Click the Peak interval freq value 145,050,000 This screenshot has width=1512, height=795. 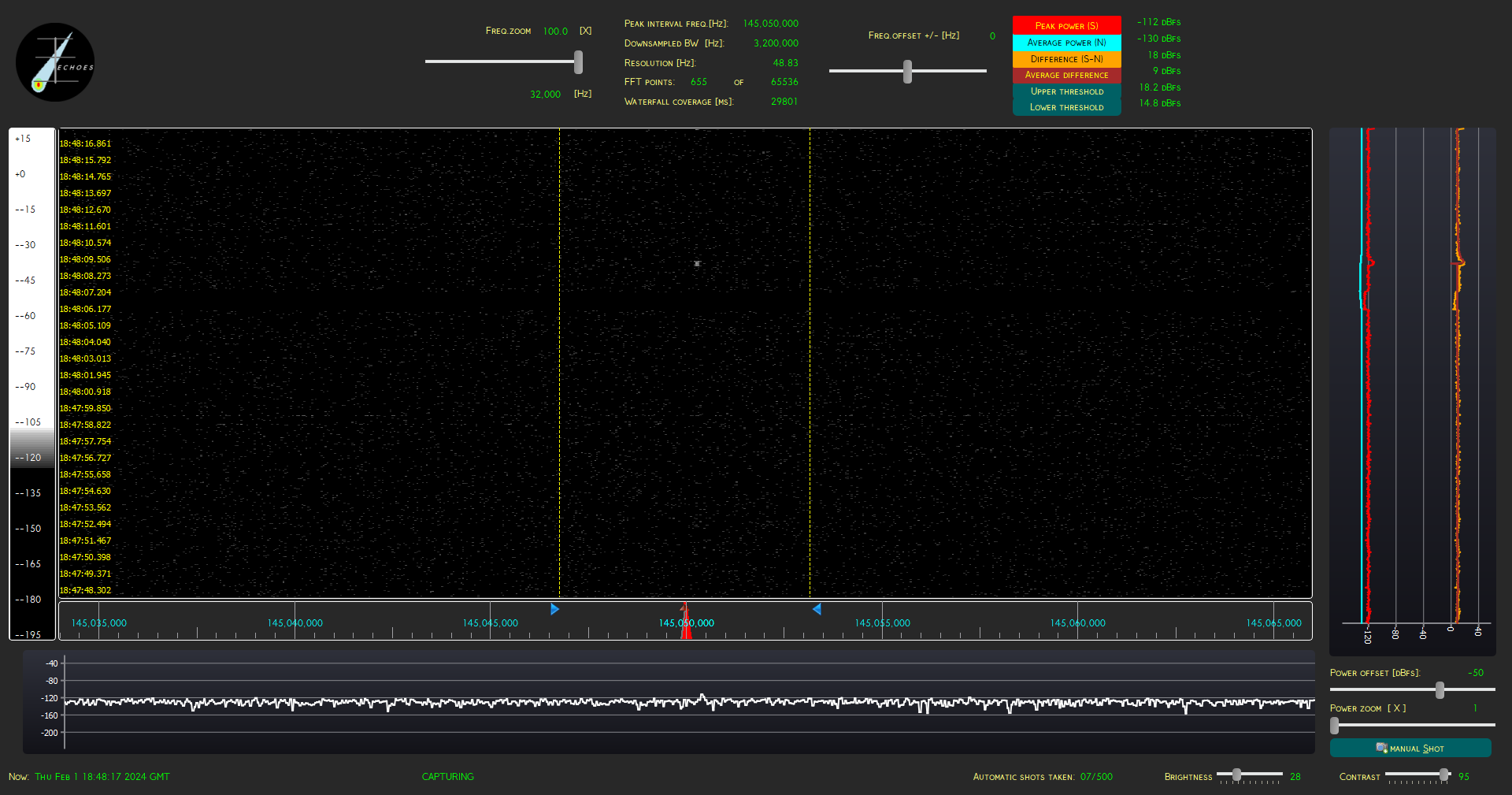coord(770,24)
